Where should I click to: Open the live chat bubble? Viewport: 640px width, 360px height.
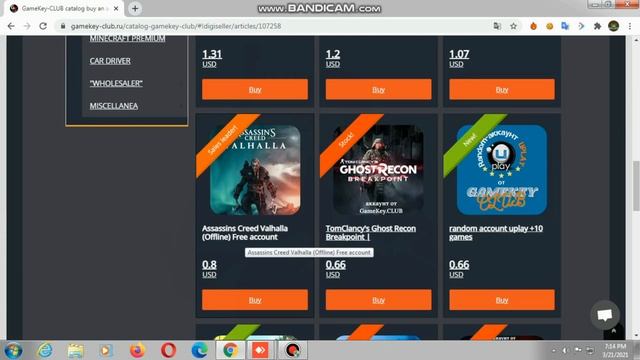(x=604, y=315)
